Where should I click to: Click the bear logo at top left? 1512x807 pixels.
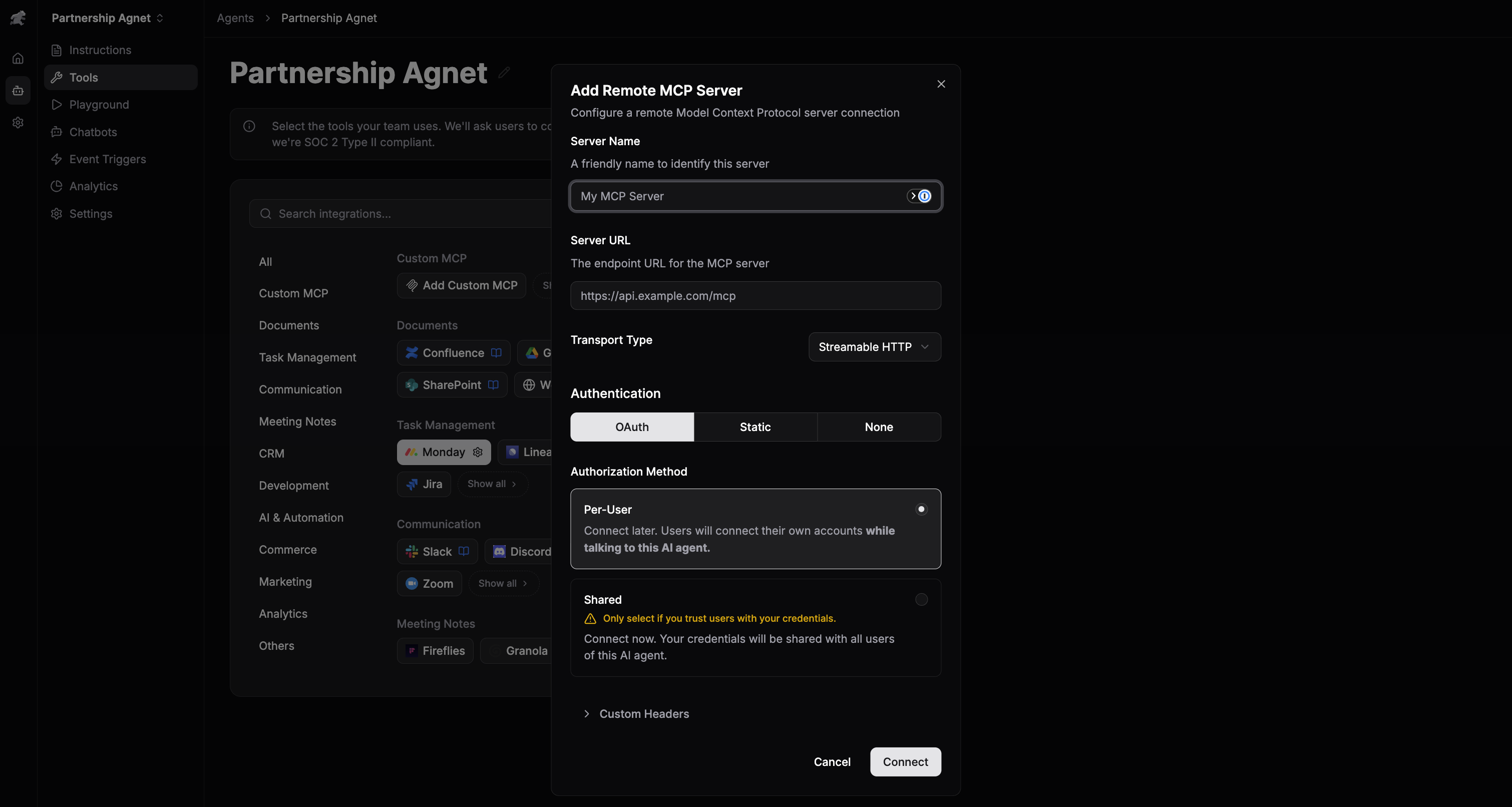point(18,18)
